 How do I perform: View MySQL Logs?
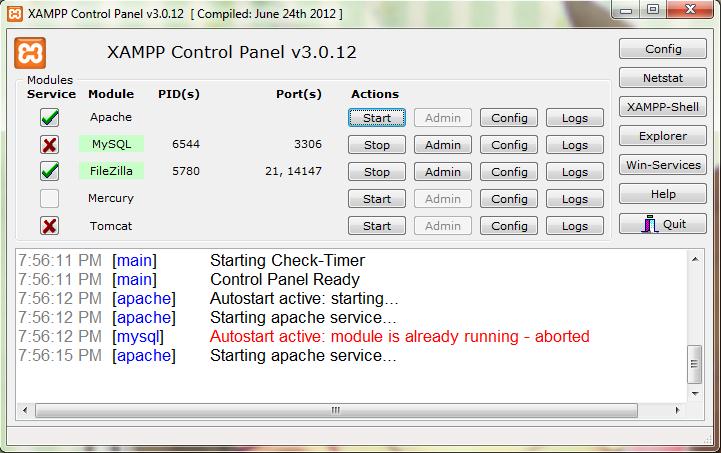coord(575,145)
